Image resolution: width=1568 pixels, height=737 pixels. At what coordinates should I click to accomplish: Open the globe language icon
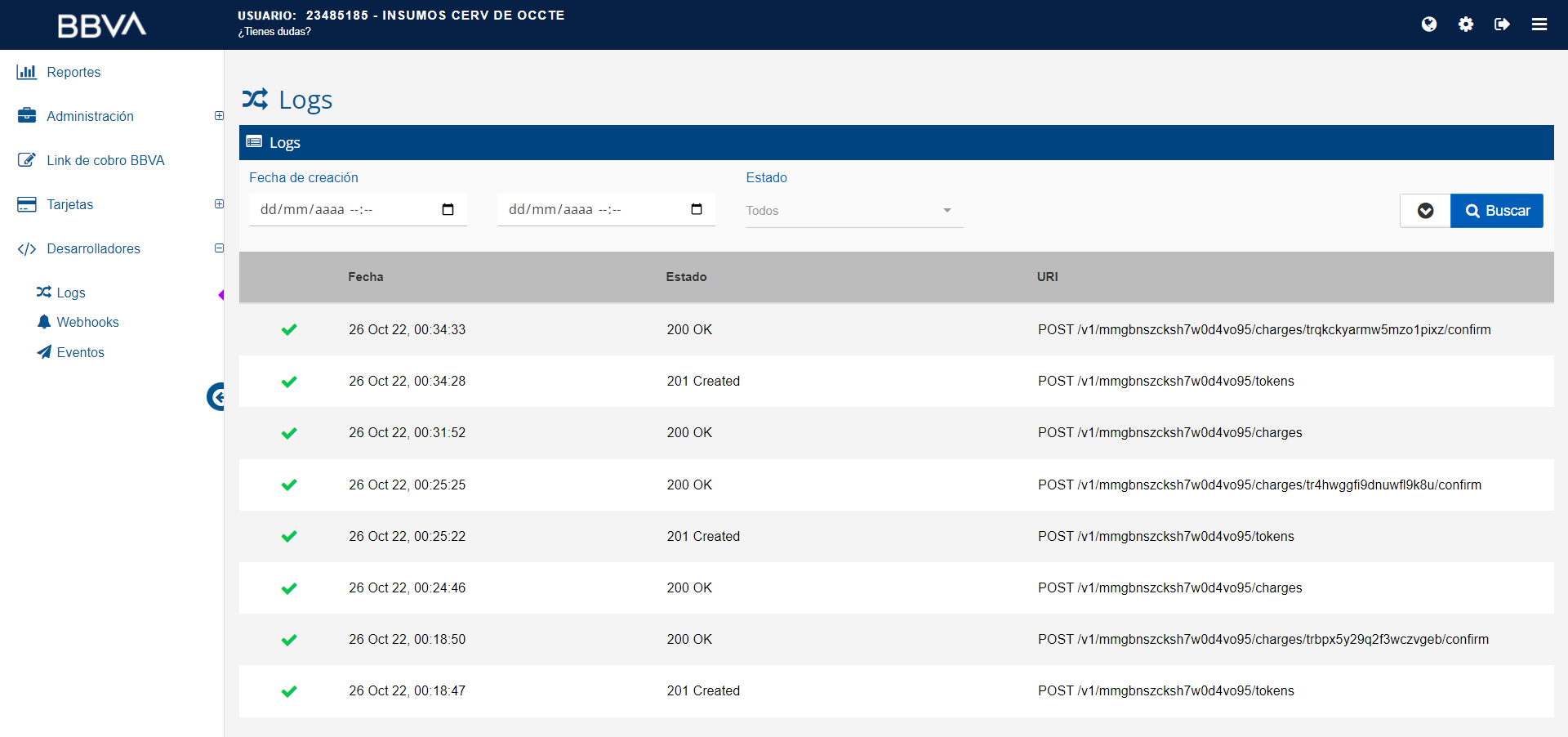(1429, 25)
